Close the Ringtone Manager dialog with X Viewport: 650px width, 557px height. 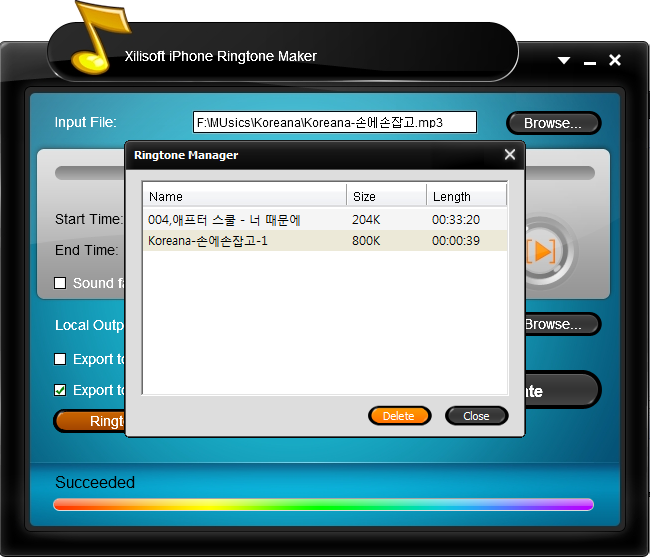(510, 155)
